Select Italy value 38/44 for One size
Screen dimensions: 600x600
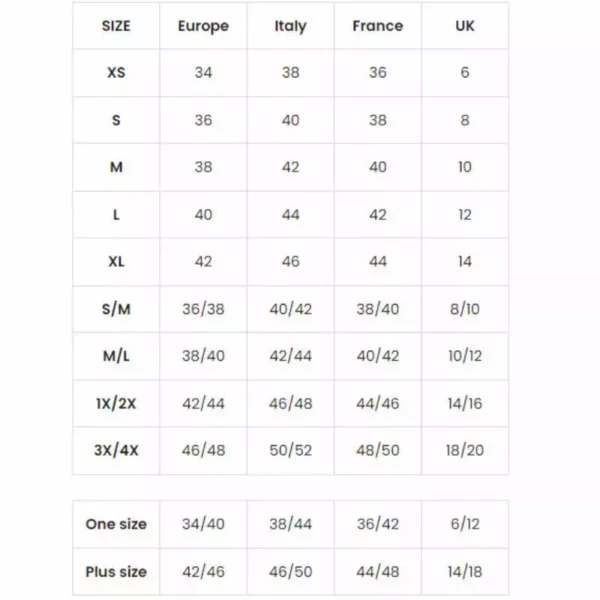290,524
